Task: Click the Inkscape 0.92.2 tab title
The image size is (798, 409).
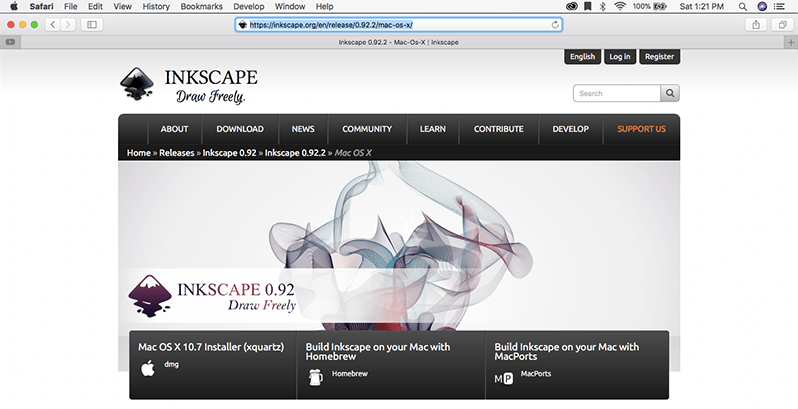Action: tap(398, 42)
